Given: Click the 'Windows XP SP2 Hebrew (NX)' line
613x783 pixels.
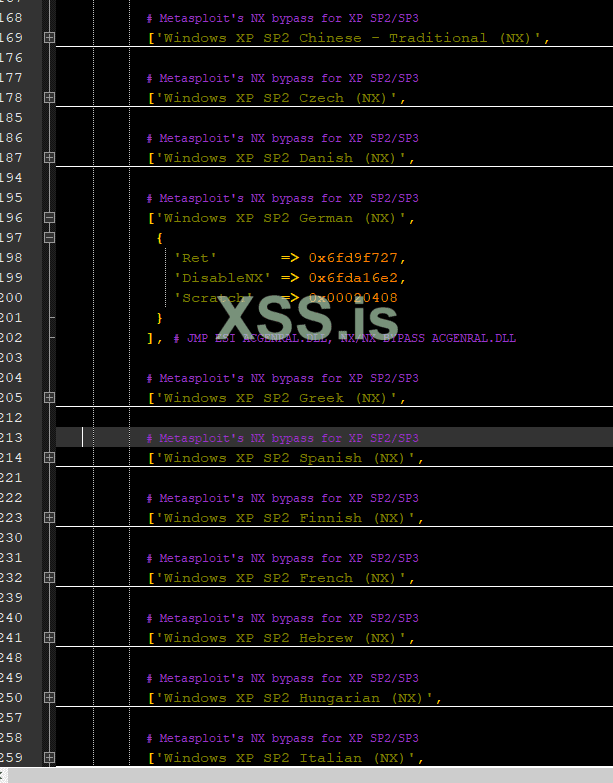Looking at the screenshot, I should [281, 638].
